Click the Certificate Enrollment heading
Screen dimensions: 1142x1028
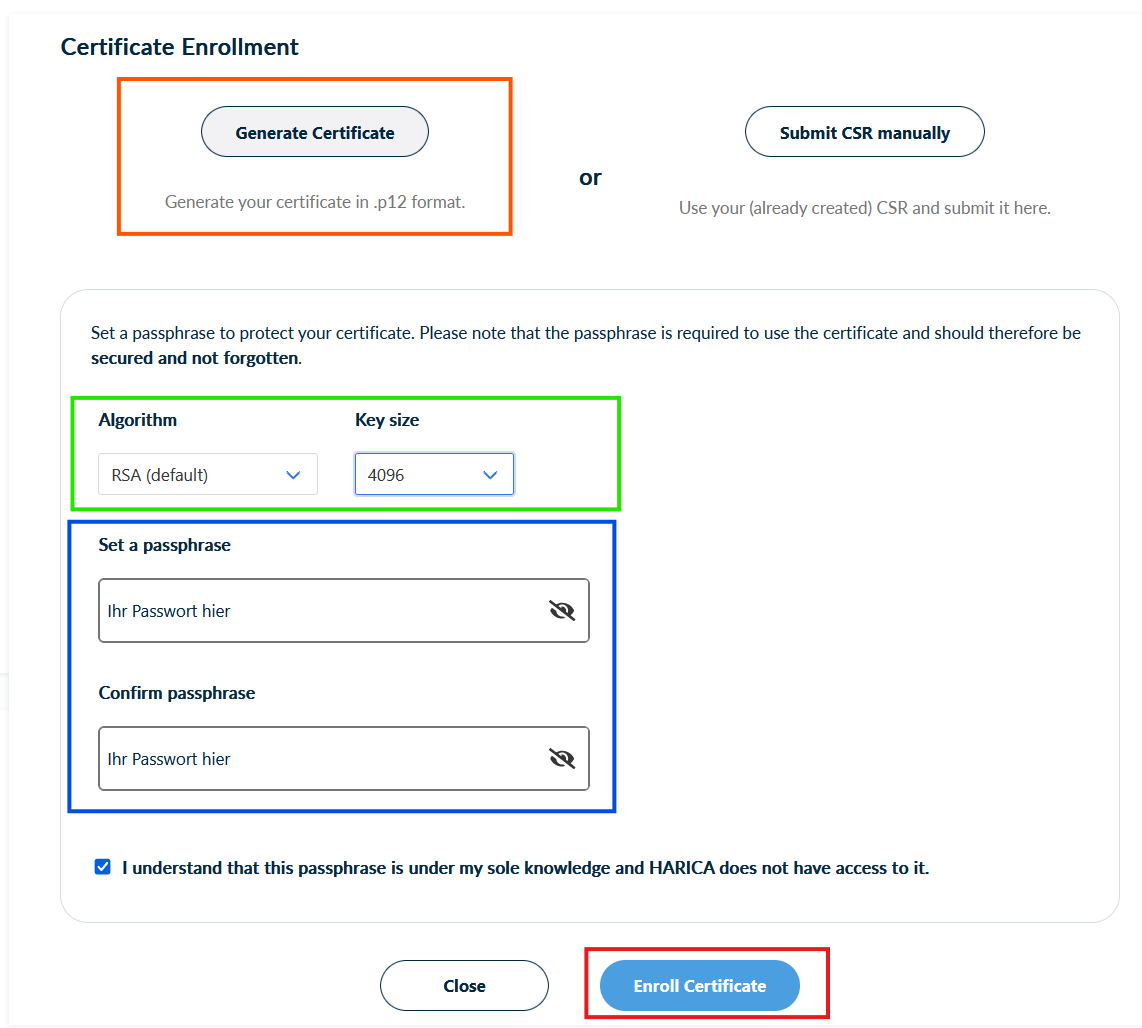(180, 47)
